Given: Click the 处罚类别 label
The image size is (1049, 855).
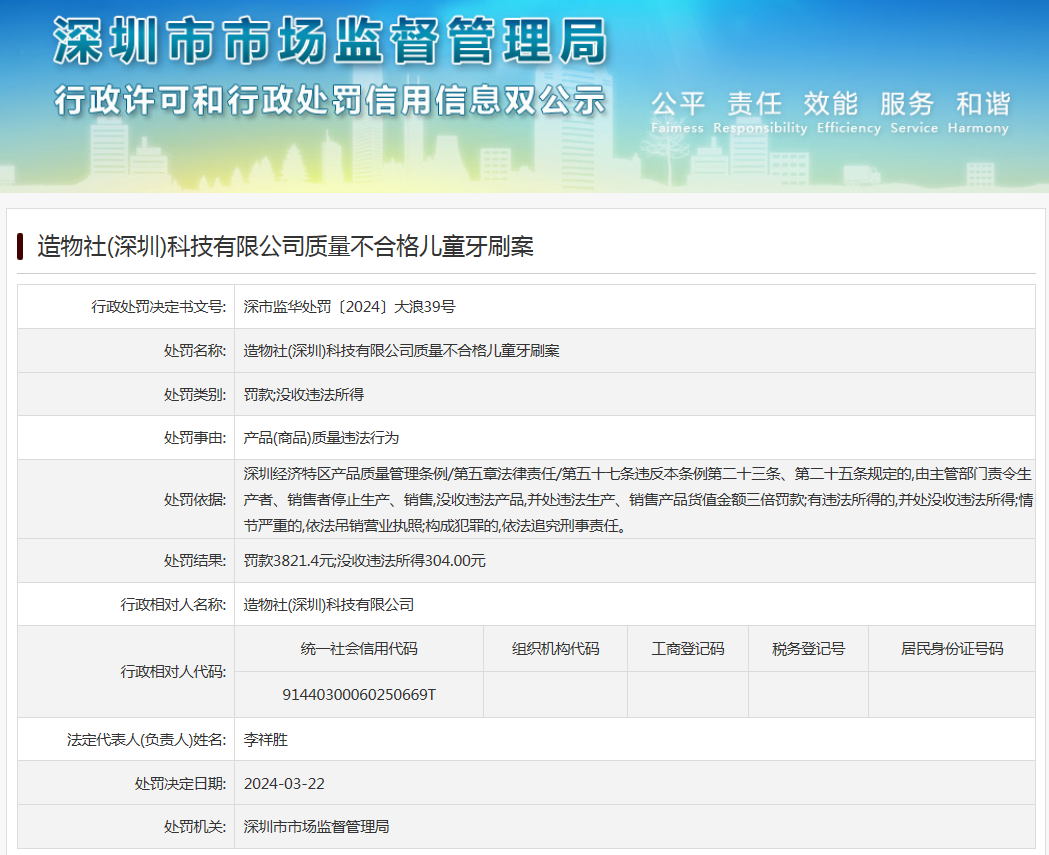Looking at the screenshot, I should coord(195,395).
